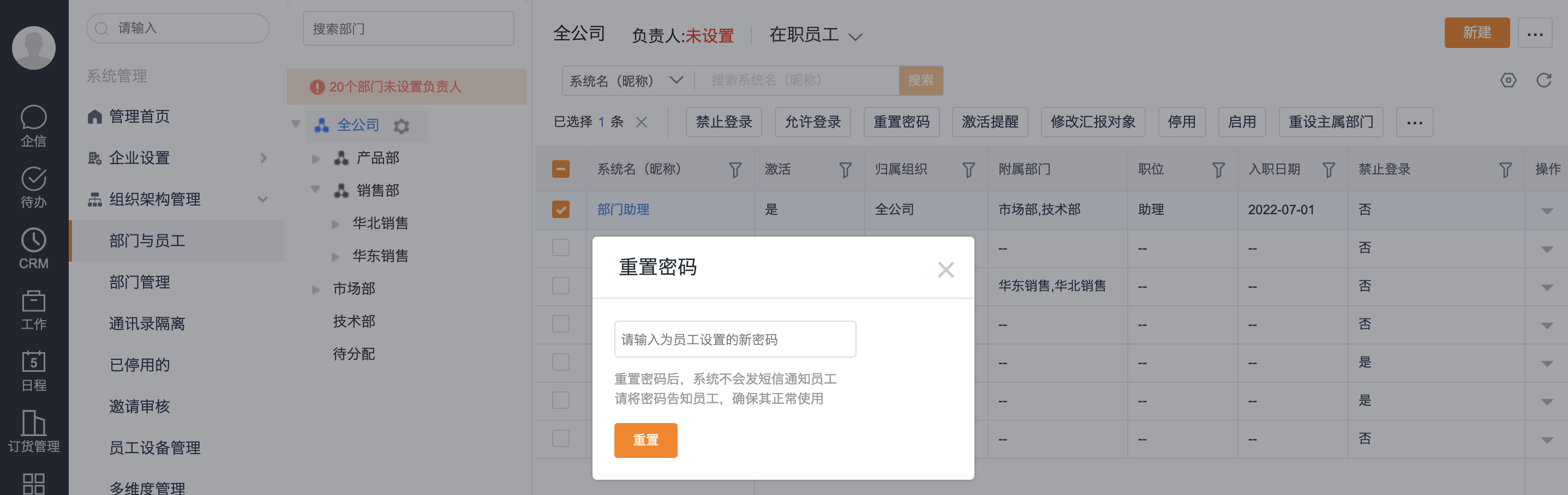This screenshot has height=495, width=1568.
Task: Filter the 禁止登录 column
Action: pyautogui.click(x=1505, y=170)
